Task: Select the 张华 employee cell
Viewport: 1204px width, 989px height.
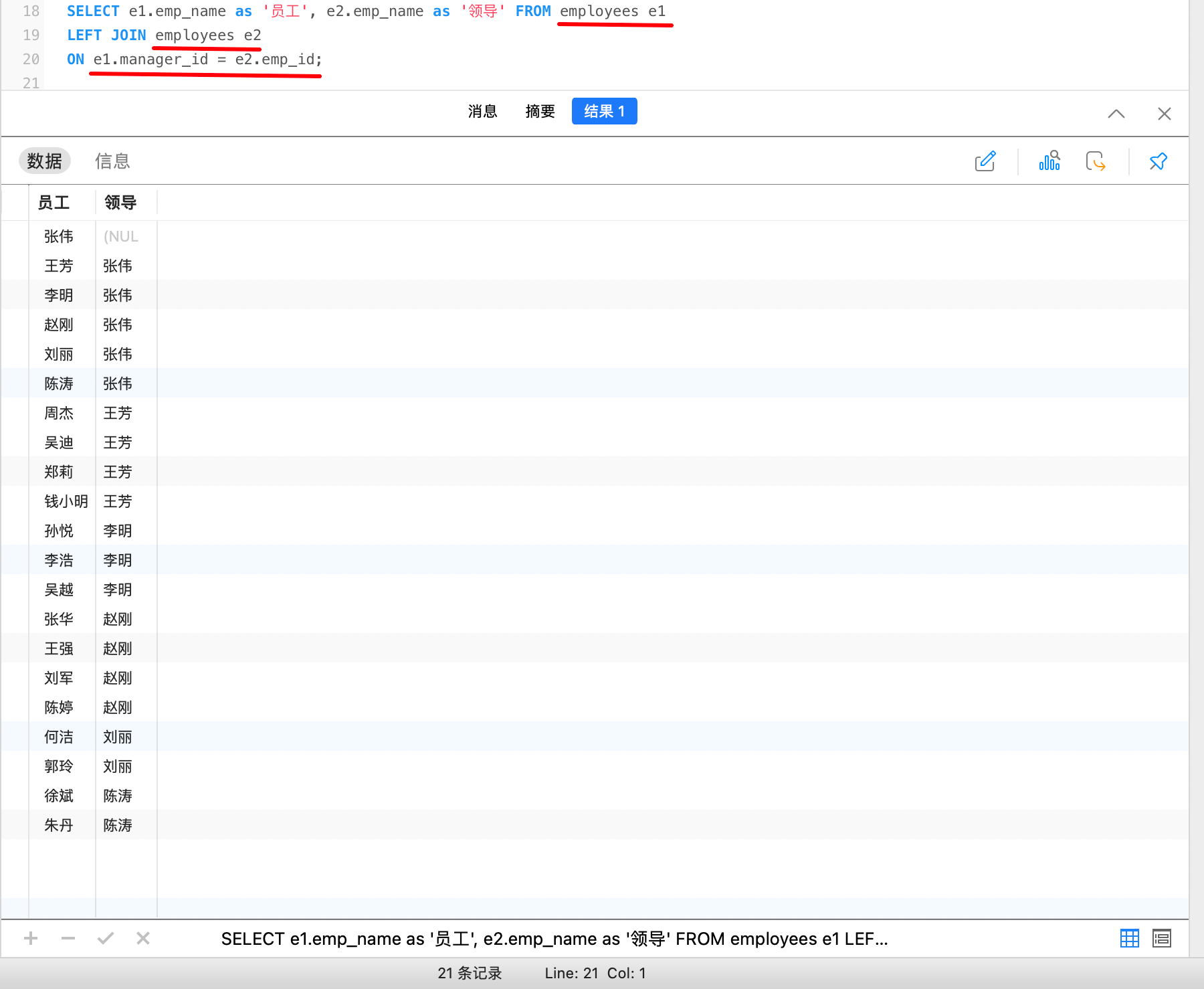Action: pyautogui.click(x=62, y=619)
